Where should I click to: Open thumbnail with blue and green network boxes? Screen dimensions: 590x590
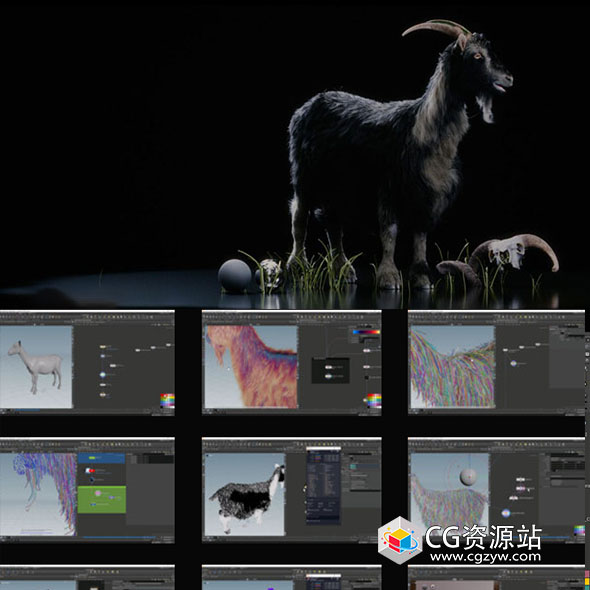click(87, 490)
